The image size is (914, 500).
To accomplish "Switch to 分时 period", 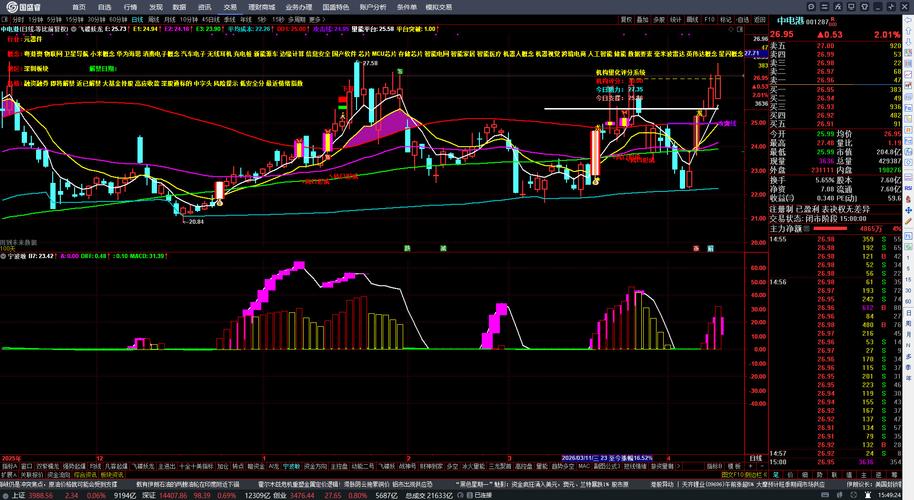I will (18, 19).
